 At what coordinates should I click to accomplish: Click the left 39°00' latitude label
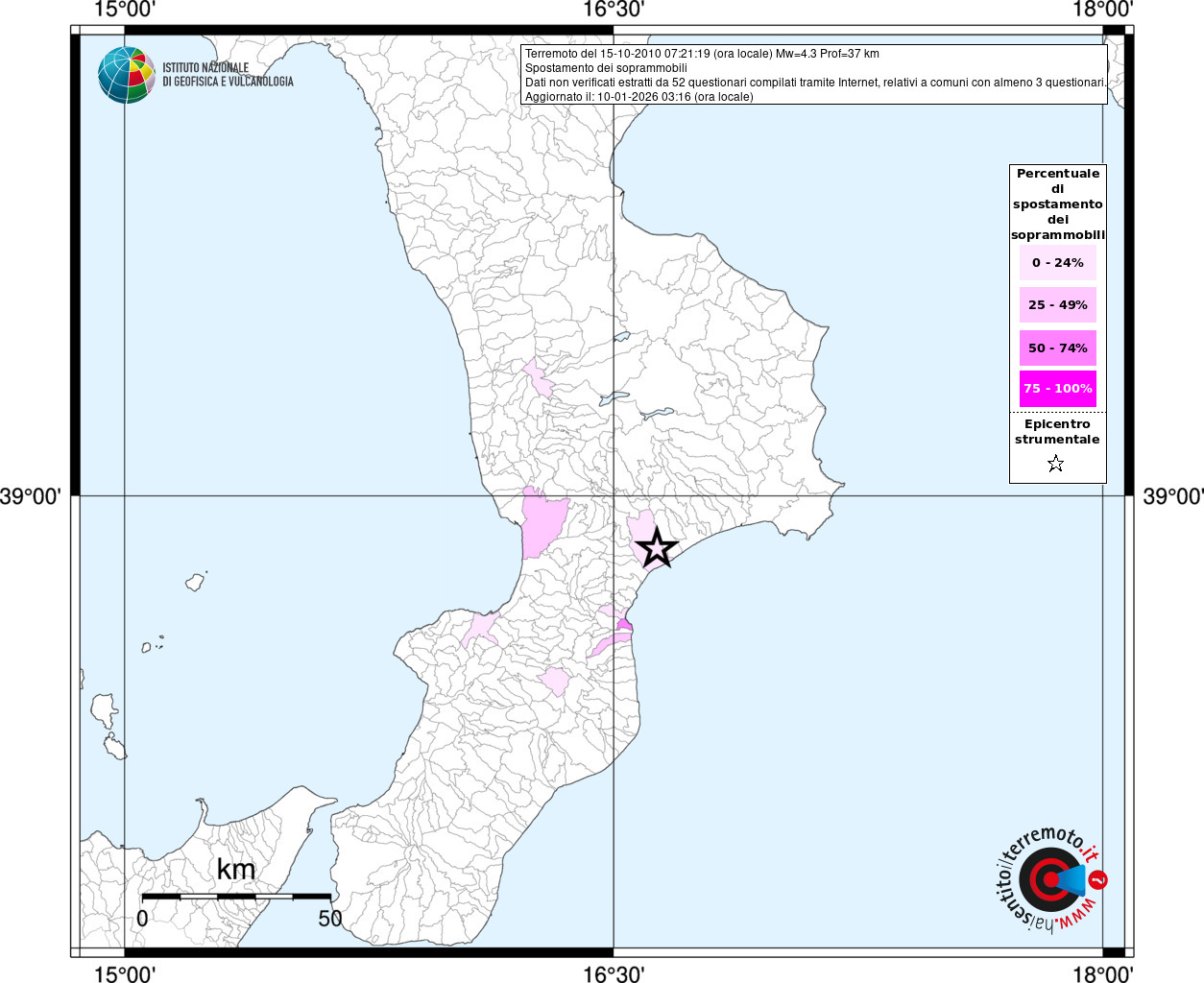pos(31,496)
